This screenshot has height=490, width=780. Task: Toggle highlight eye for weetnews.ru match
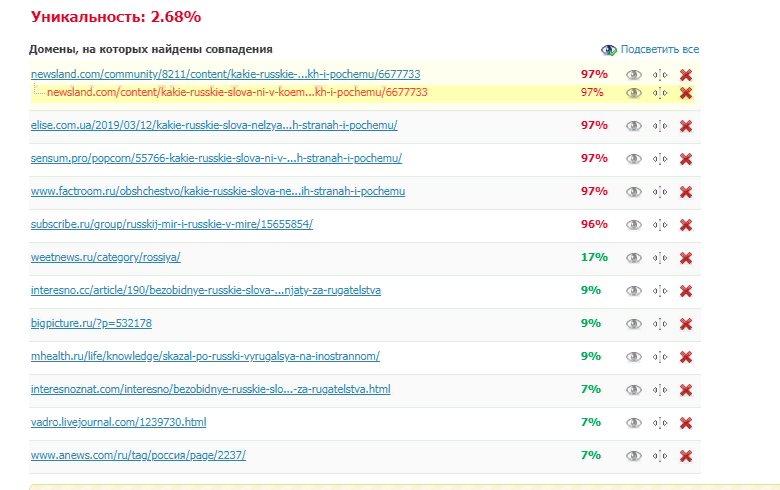[x=633, y=258]
